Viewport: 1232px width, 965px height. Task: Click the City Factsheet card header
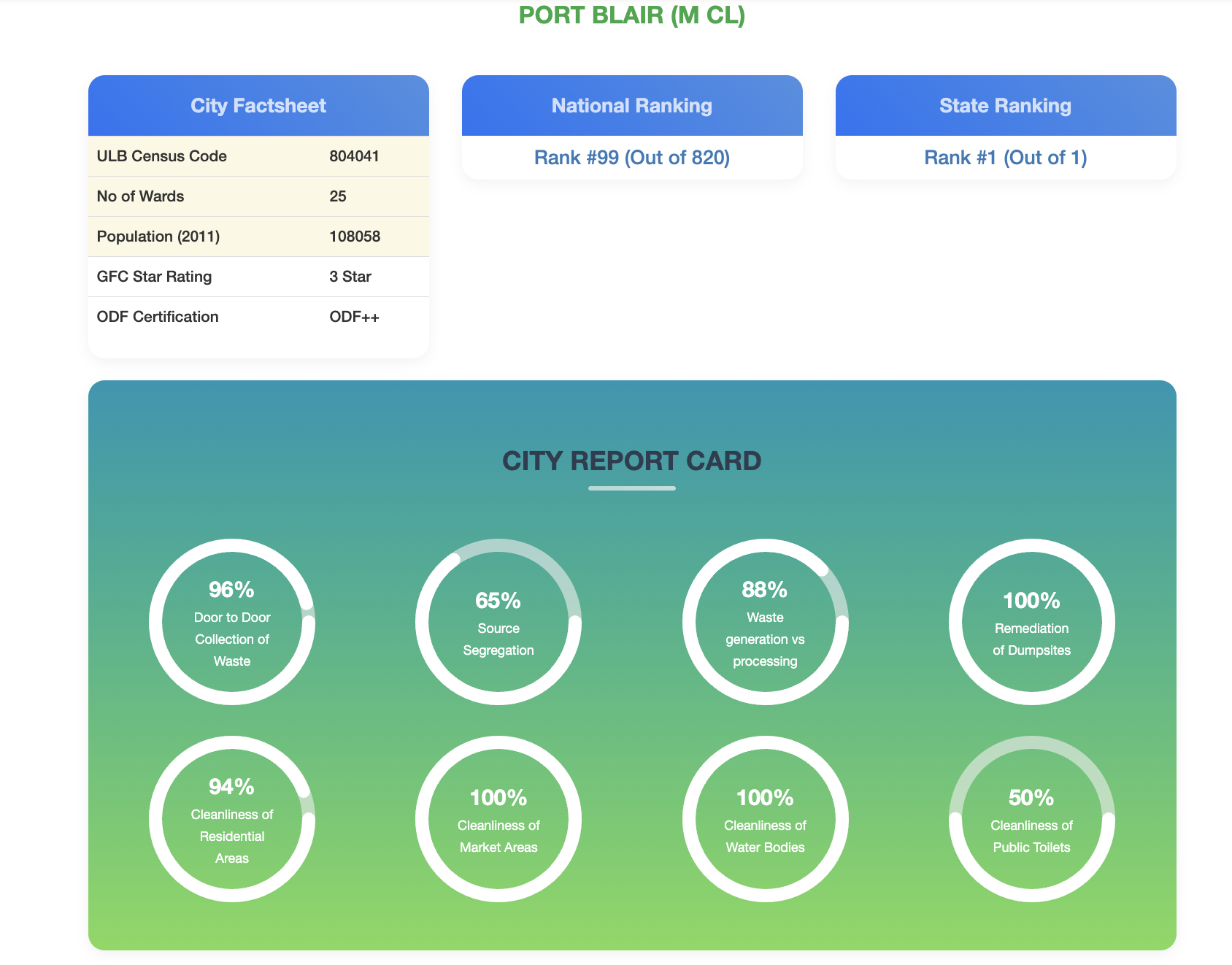point(258,106)
